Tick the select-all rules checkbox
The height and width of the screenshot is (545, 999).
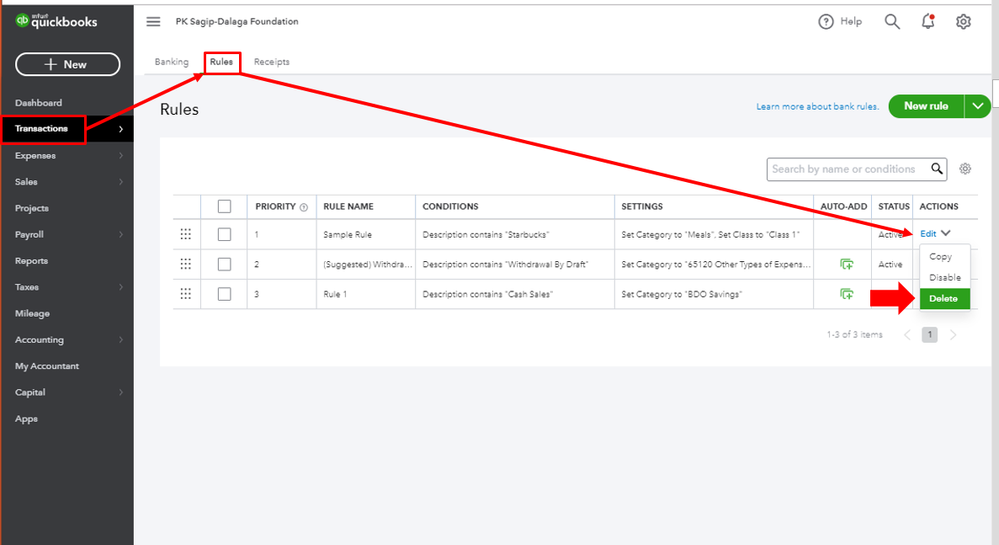224,207
